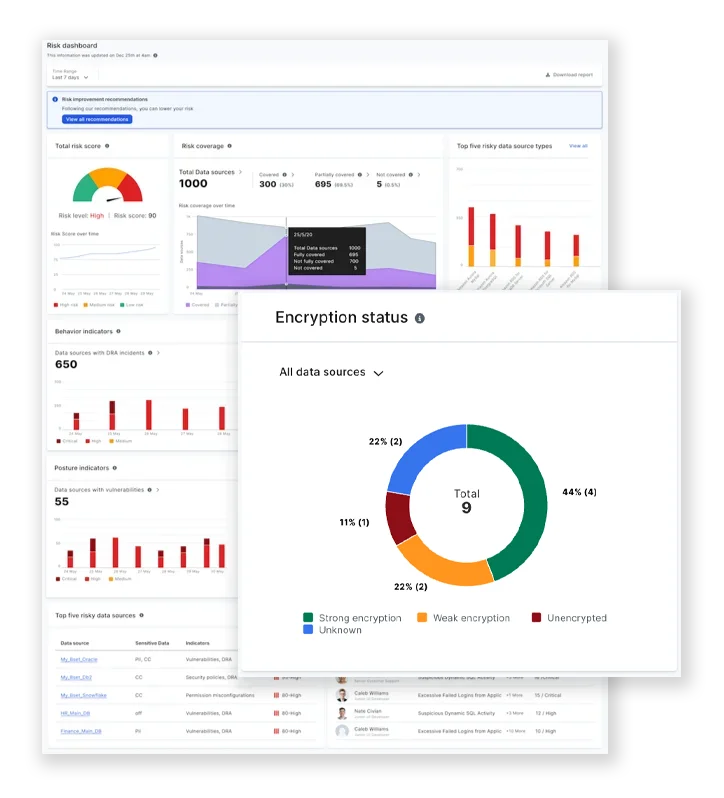Screen dimensions: 724x798
Task: Click the info icon beside Posture indicators
Action: click(x=114, y=467)
